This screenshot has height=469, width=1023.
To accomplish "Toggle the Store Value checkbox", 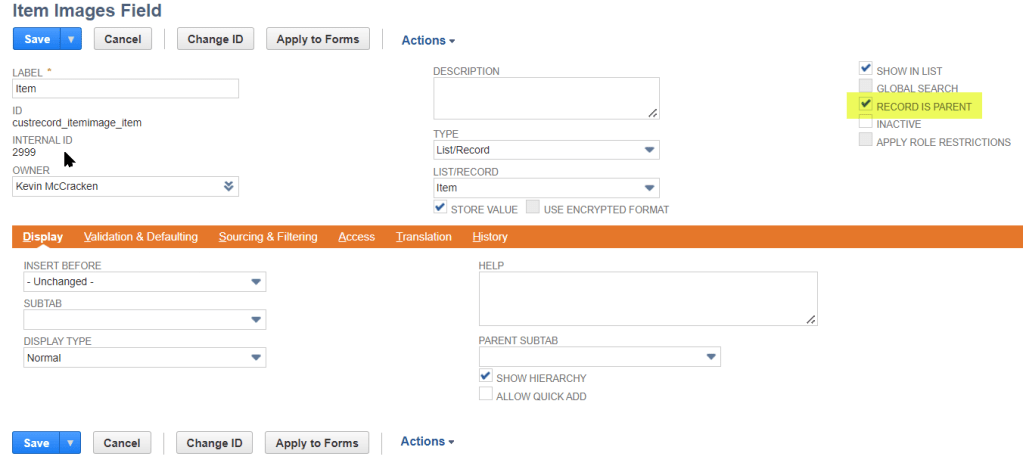I will point(440,208).
